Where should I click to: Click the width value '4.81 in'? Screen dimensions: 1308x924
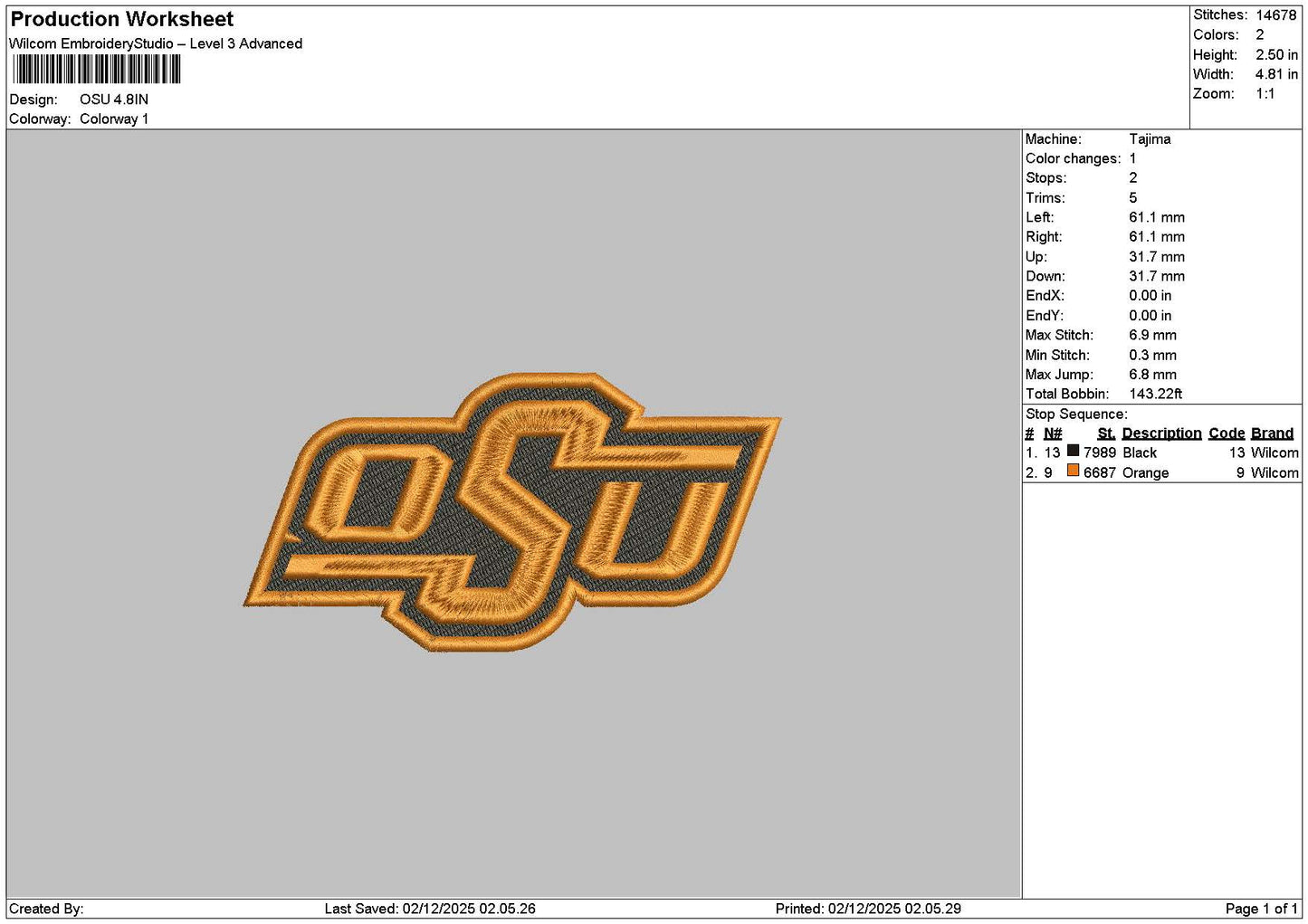pyautogui.click(x=1276, y=74)
